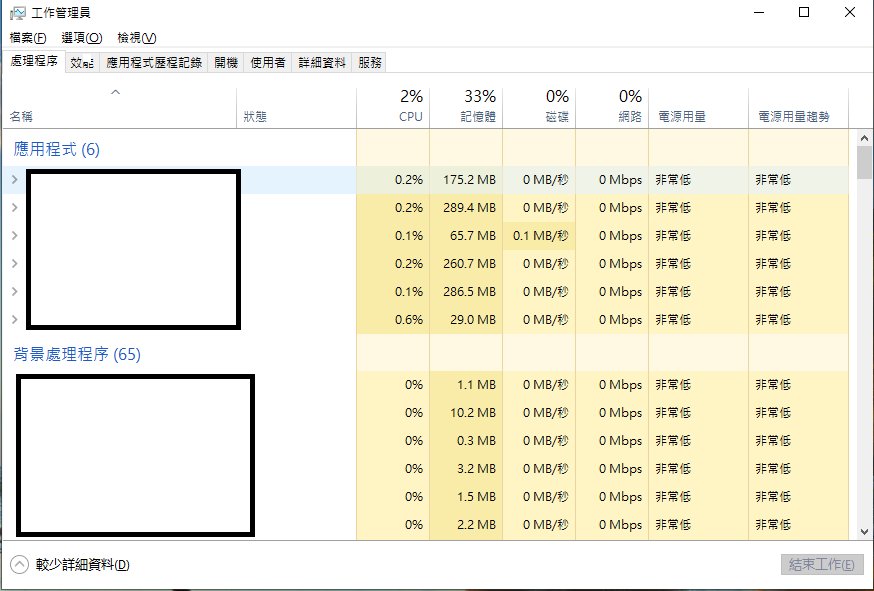Expand the app row using 29.0 MB memory

coord(14,320)
